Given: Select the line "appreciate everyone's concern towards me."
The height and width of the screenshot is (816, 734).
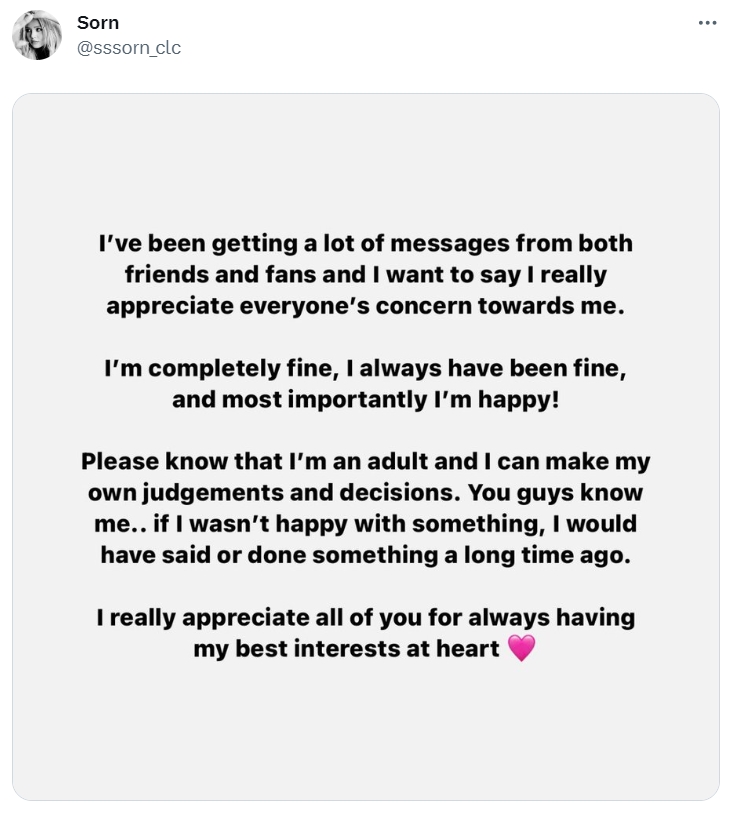Looking at the screenshot, I should tap(365, 306).
